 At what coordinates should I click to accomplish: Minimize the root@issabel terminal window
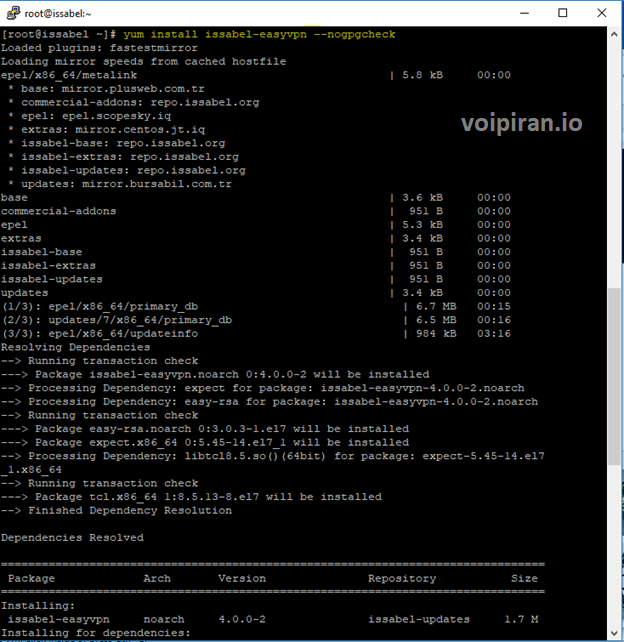point(525,13)
